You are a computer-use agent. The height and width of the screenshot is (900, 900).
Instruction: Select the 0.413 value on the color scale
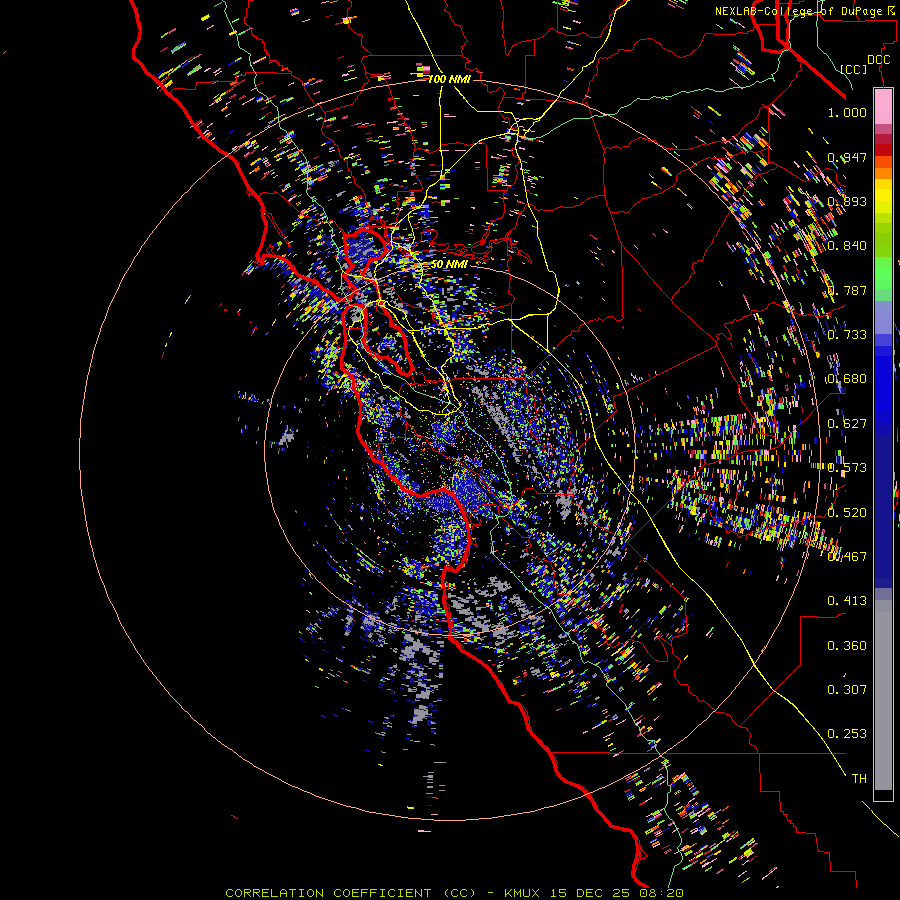pyautogui.click(x=847, y=601)
